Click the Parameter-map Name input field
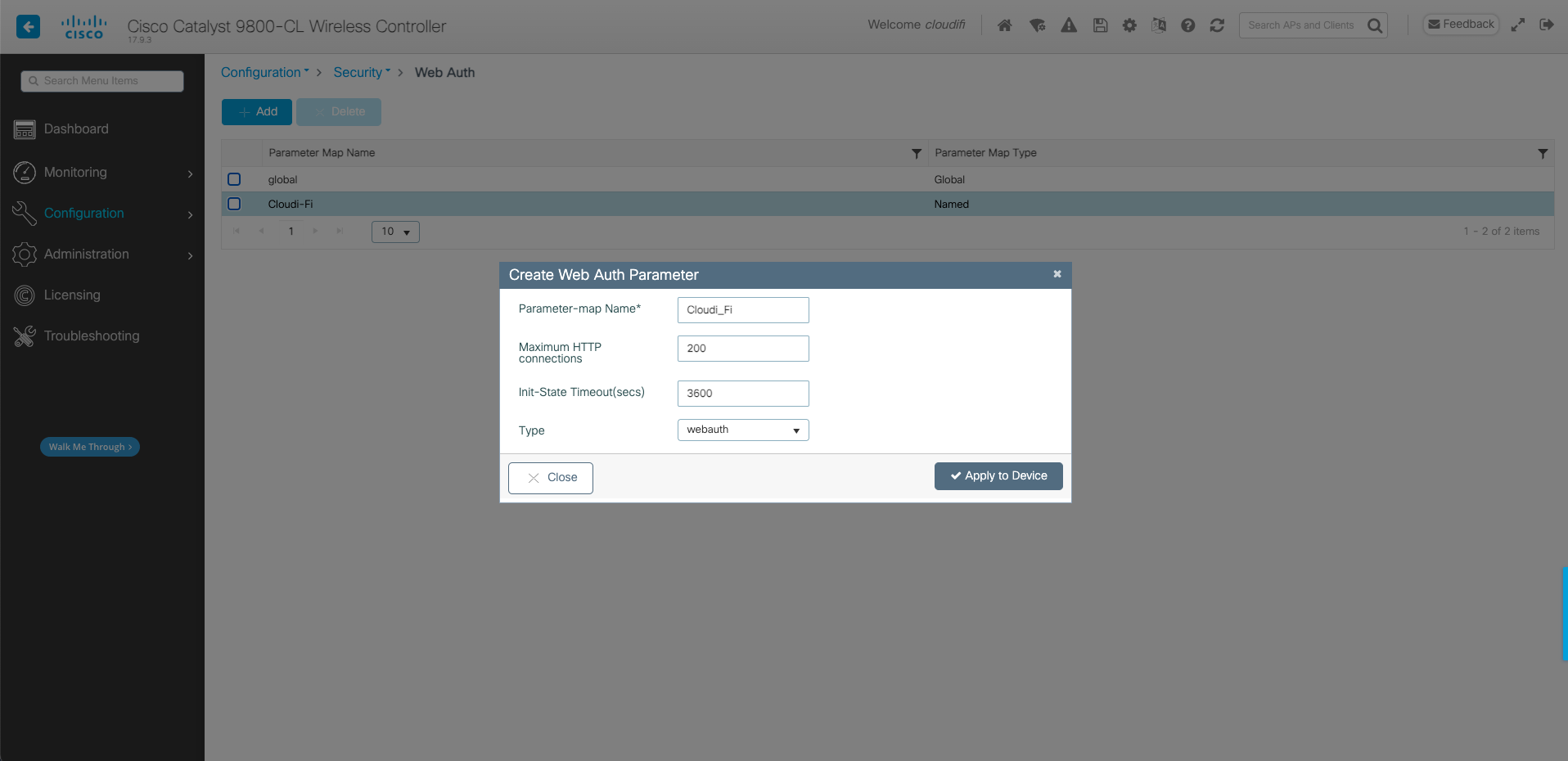 click(x=742, y=310)
